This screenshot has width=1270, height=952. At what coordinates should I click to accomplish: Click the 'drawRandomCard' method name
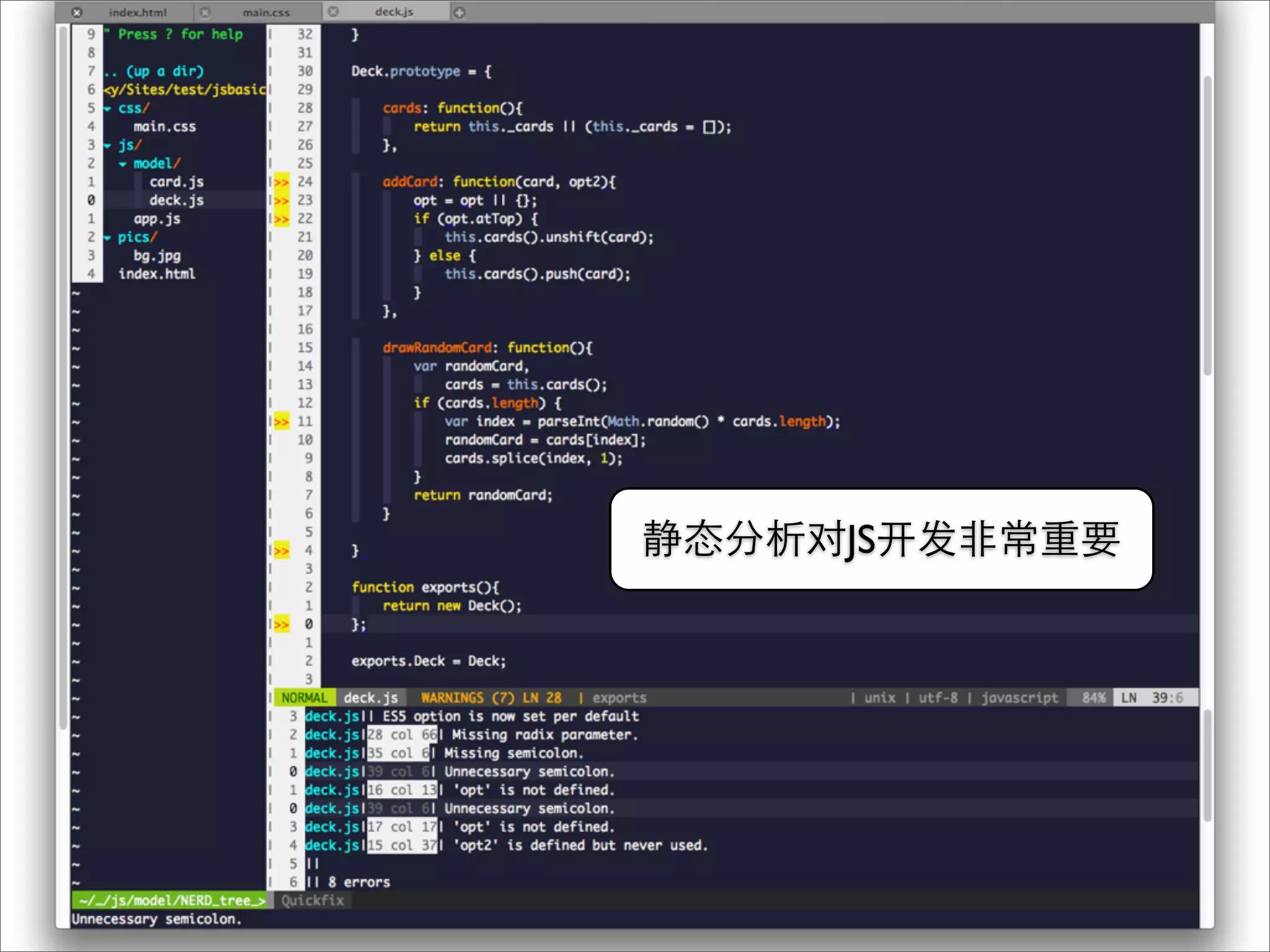[437, 348]
